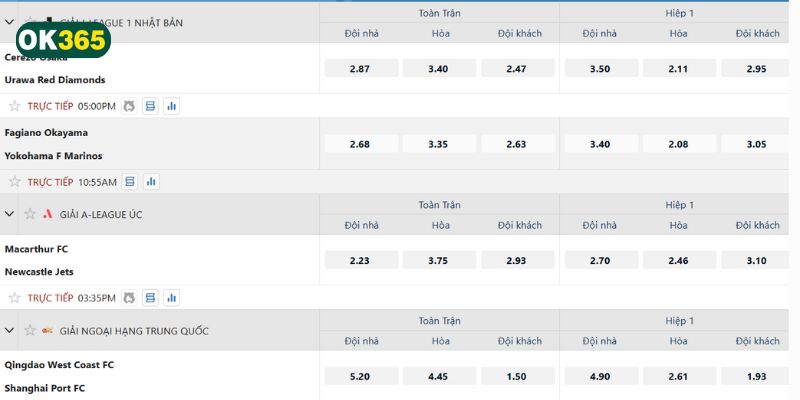Select 3.75 full-match draw odds for Macarthur match
Screen dimensions: 800x400
[x=438, y=260]
